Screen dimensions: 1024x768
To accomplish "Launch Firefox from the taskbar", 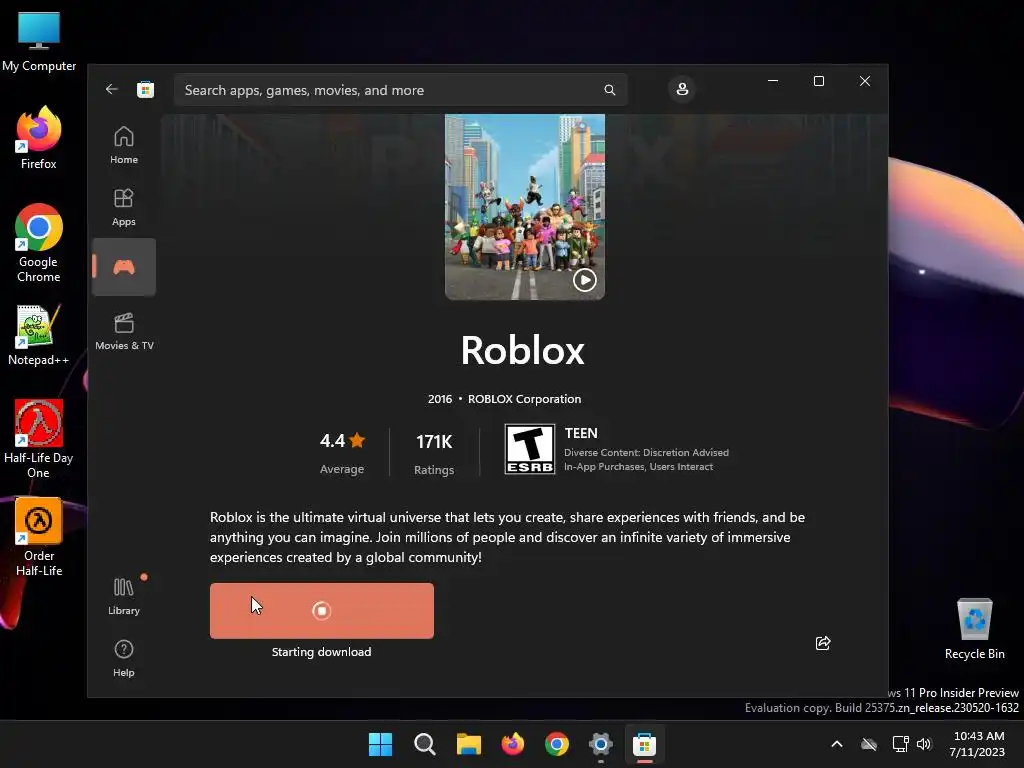I will 513,744.
